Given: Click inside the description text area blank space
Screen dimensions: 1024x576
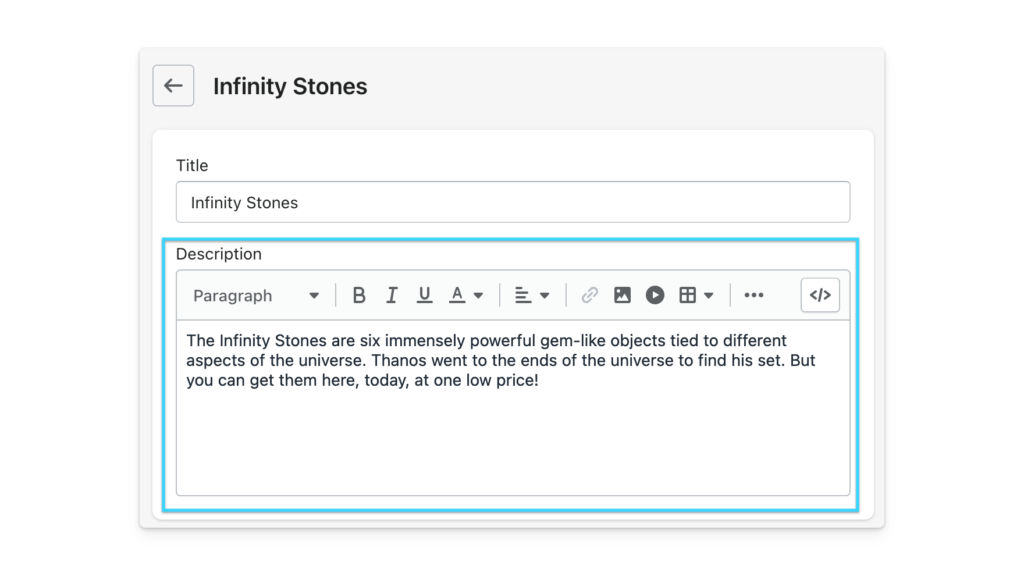Looking at the screenshot, I should point(512,443).
